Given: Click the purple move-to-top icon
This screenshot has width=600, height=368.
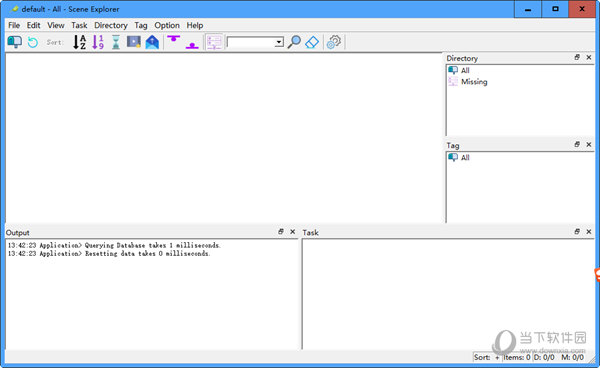Looking at the screenshot, I should (x=174, y=39).
